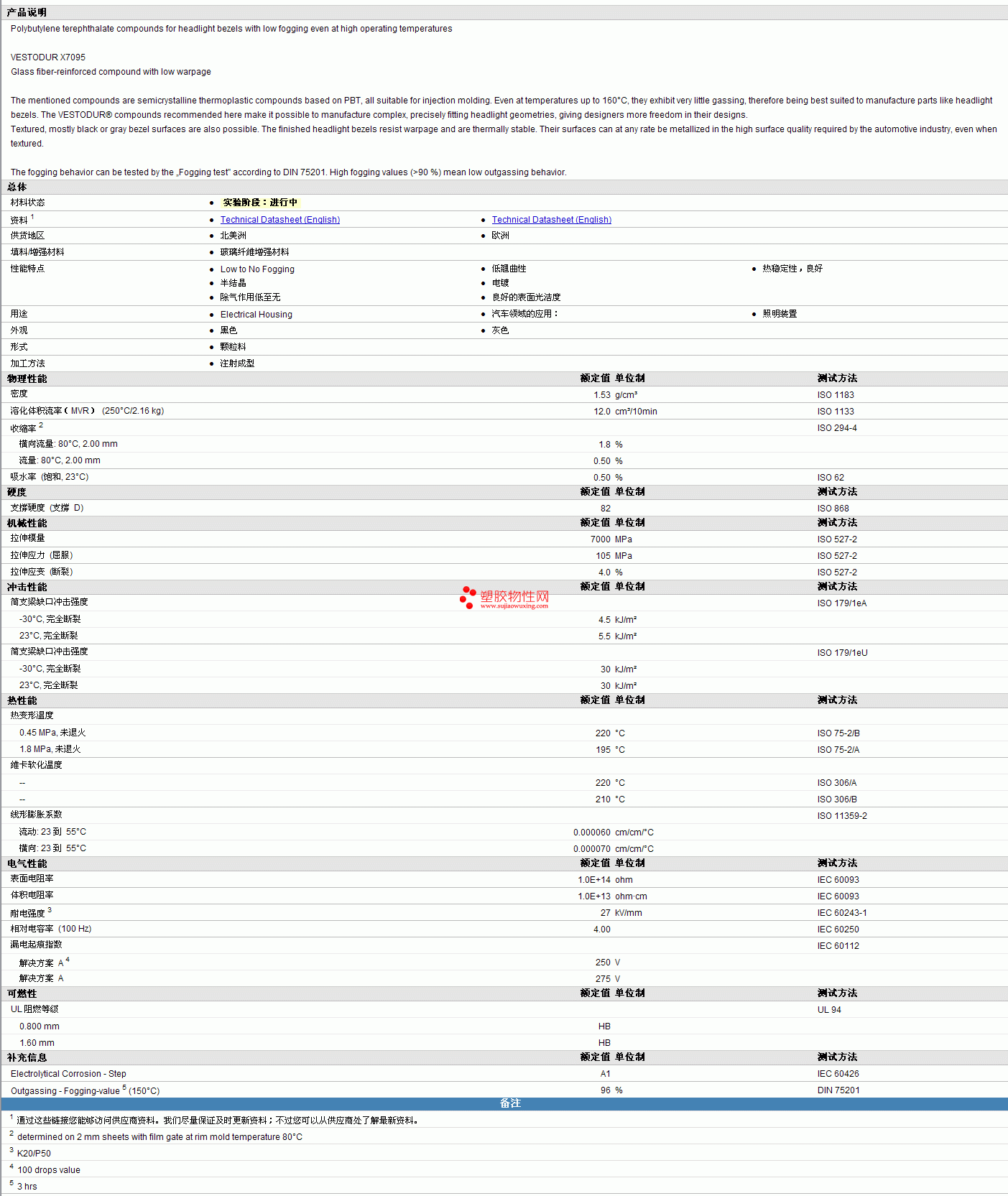Viewport: 1008px width, 1196px height.
Task: Select the melt volume rate value '12.0'
Action: point(602,412)
